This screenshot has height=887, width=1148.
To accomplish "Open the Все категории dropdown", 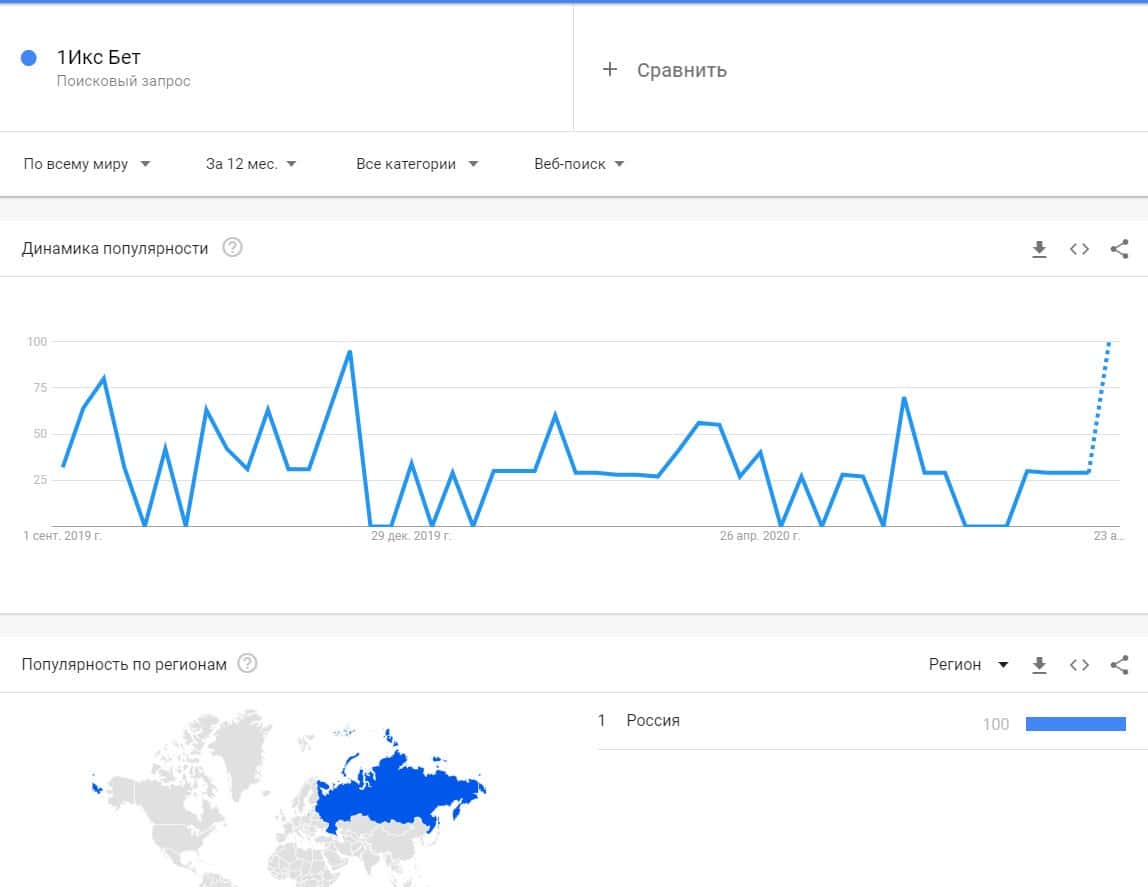I will click(x=417, y=164).
